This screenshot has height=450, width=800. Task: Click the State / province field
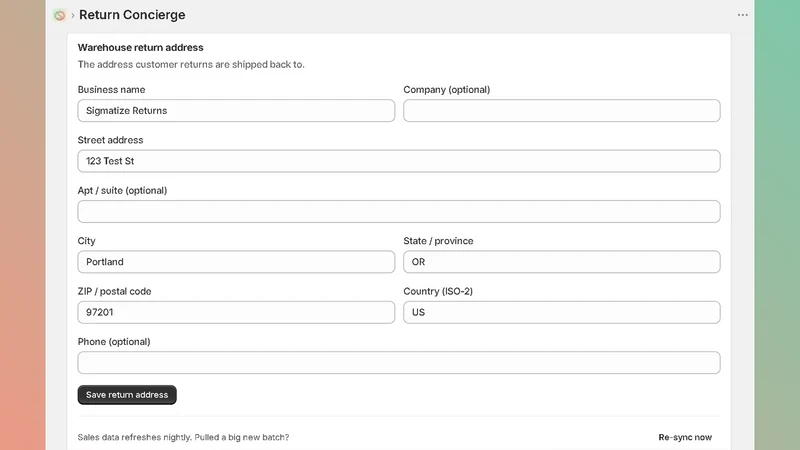562,262
